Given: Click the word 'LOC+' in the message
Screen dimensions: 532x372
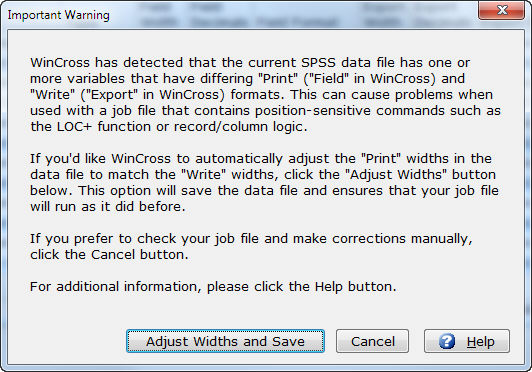Looking at the screenshot, I should [74, 127].
